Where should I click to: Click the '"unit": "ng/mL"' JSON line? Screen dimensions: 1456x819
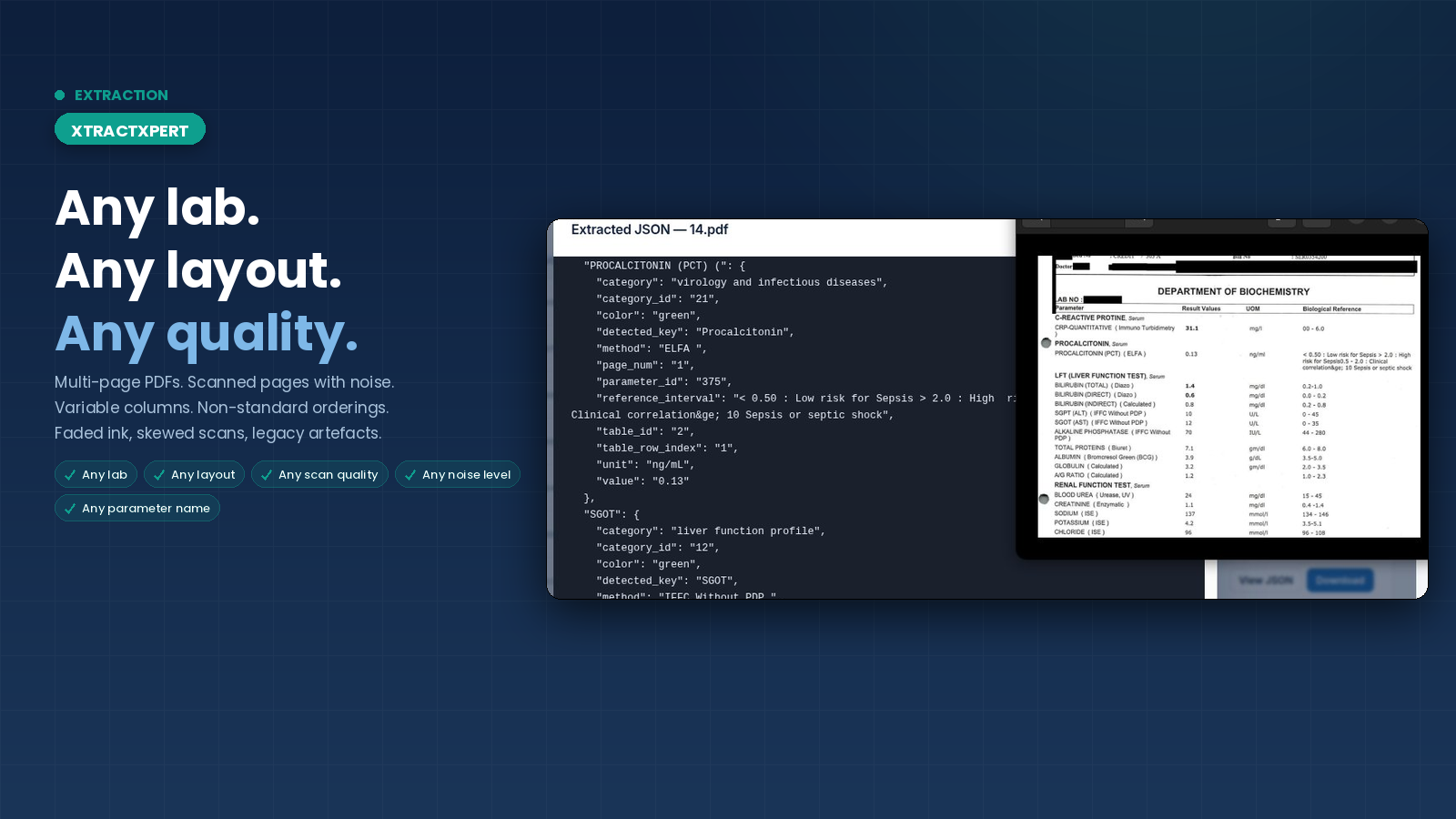[645, 464]
